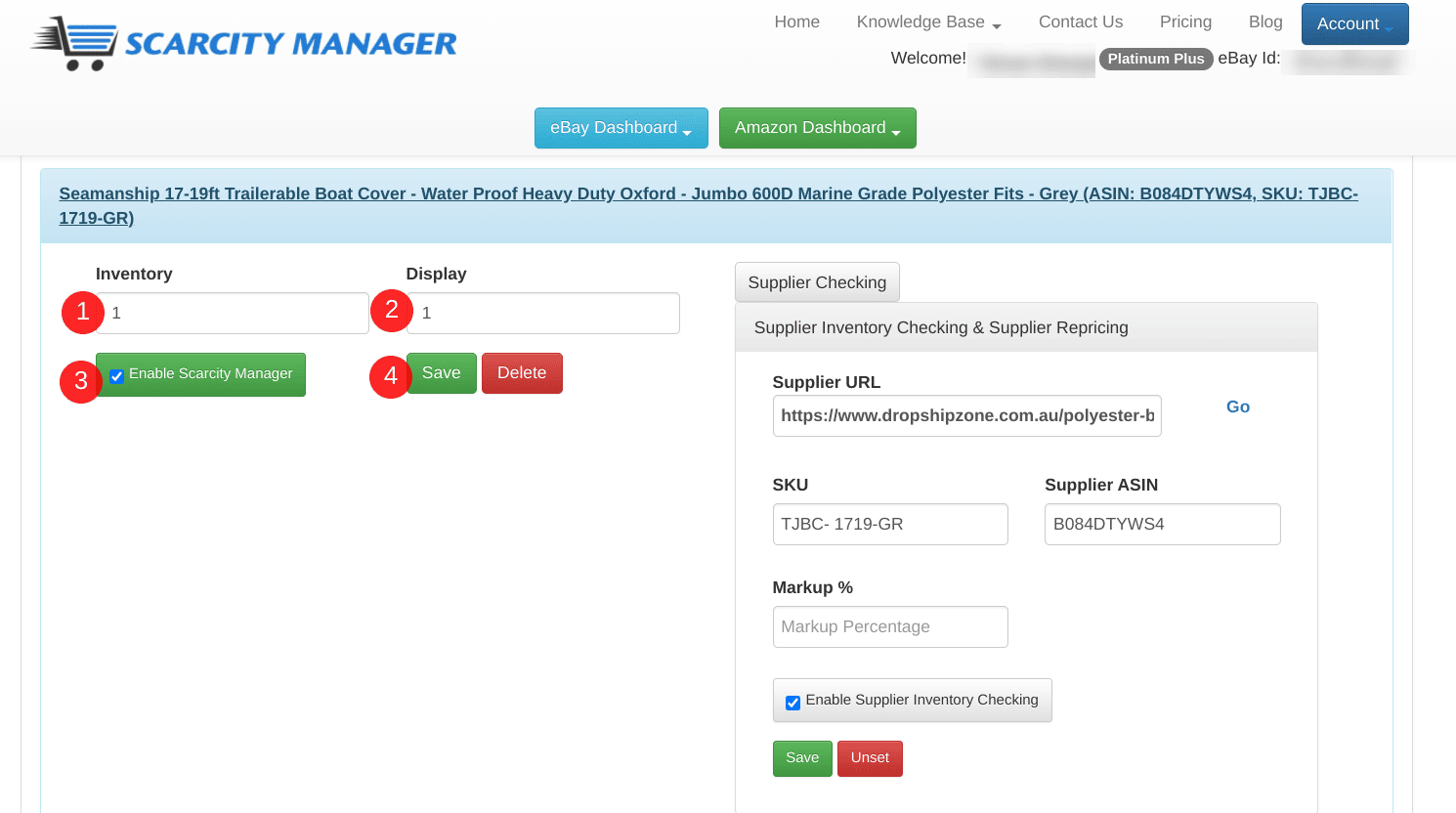Click the Platinum Plus badge
The image size is (1456, 813).
(x=1156, y=59)
